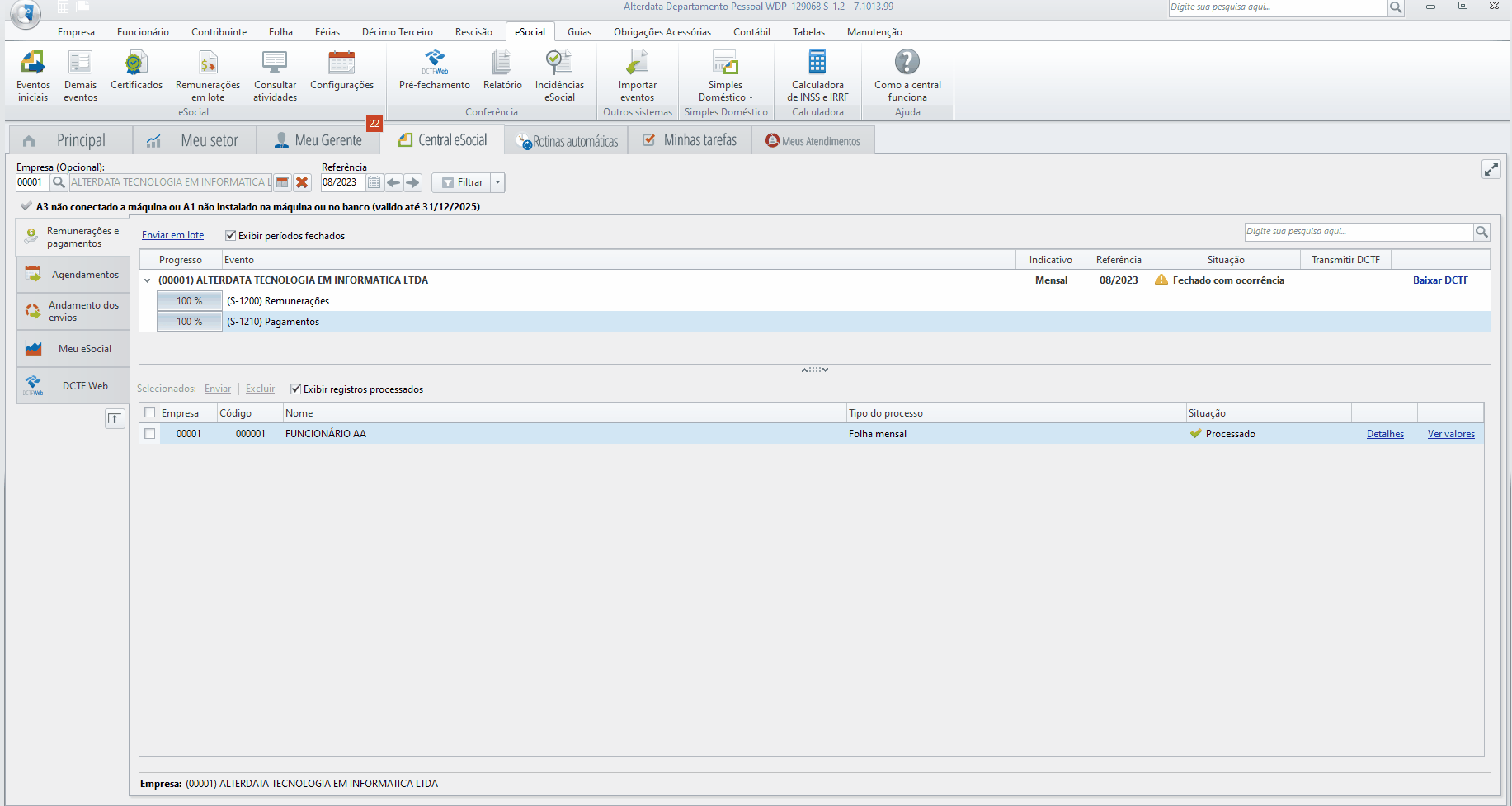Open the Folha menu

[280, 32]
